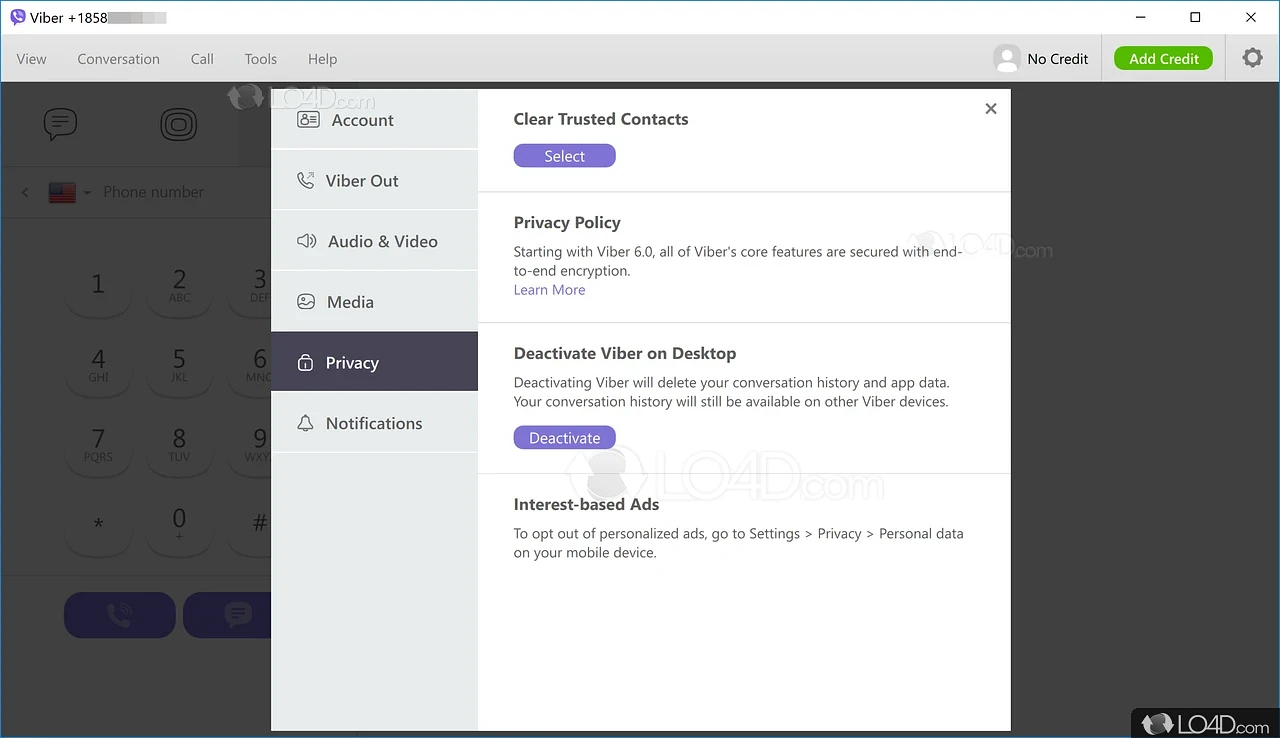Viewport: 1280px width, 738px height.
Task: Click the back arrow beside the country flag
Action: [25, 192]
